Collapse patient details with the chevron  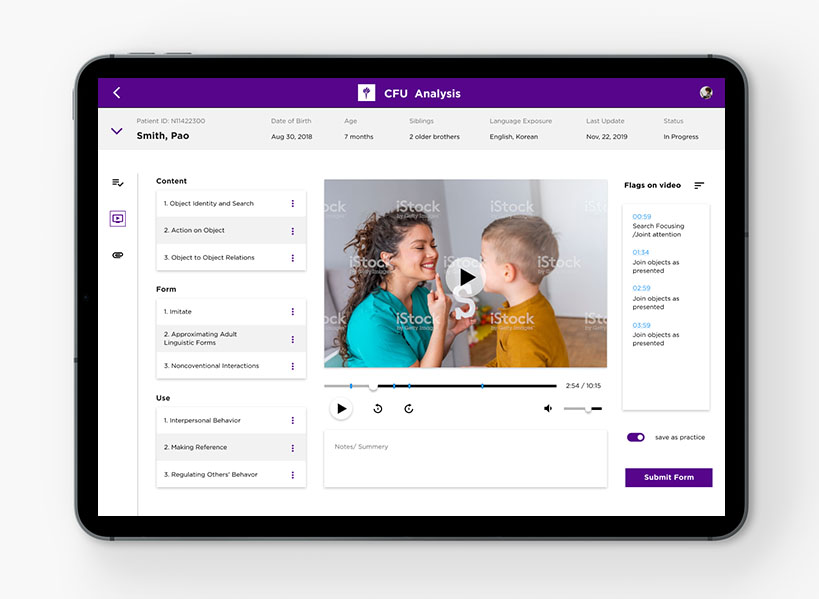(117, 131)
